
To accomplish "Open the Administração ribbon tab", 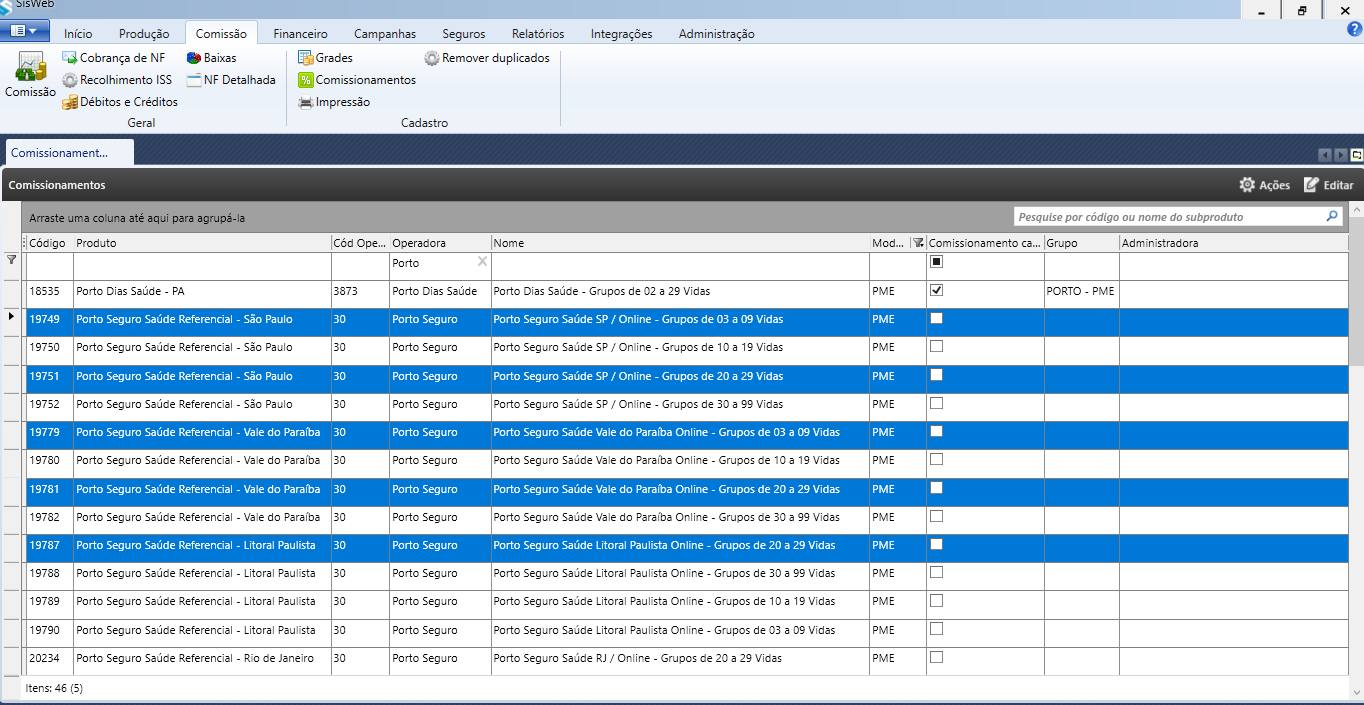I will coord(716,33).
